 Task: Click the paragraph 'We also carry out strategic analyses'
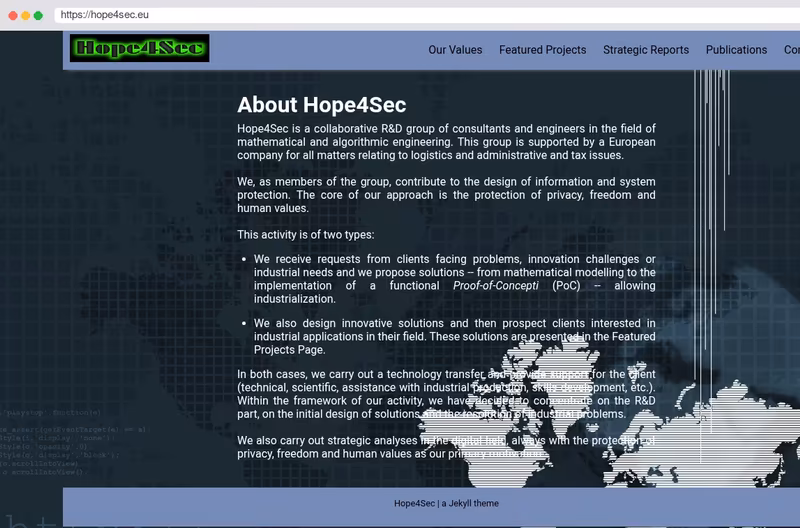pyautogui.click(x=446, y=447)
